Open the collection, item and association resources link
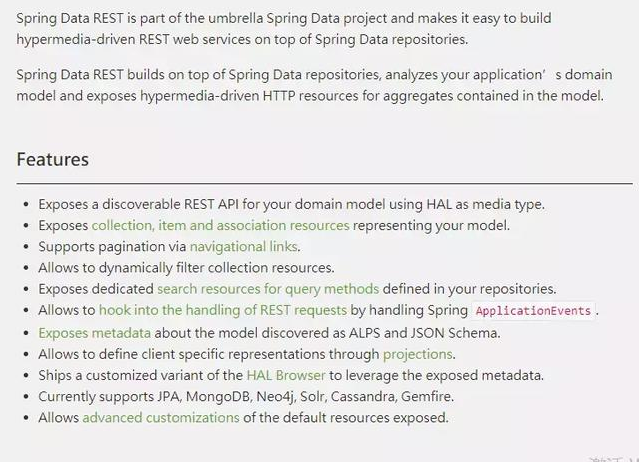This screenshot has width=639, height=465. tap(220, 225)
